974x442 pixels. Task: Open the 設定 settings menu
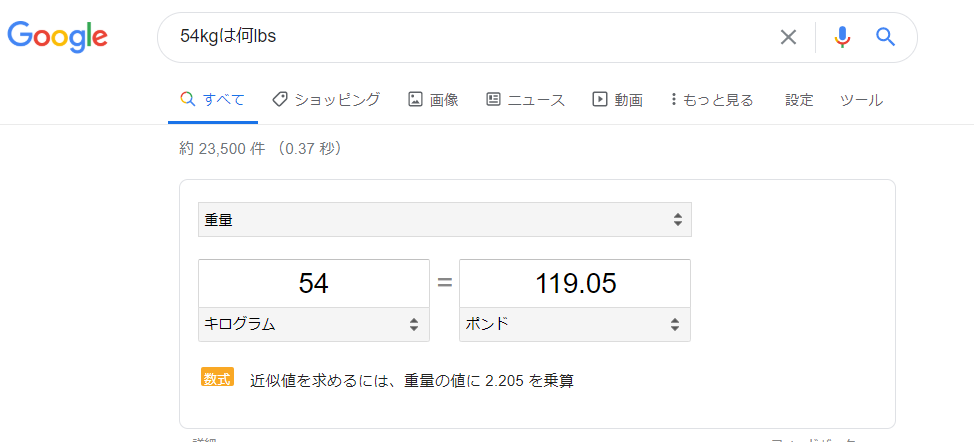pyautogui.click(x=799, y=99)
